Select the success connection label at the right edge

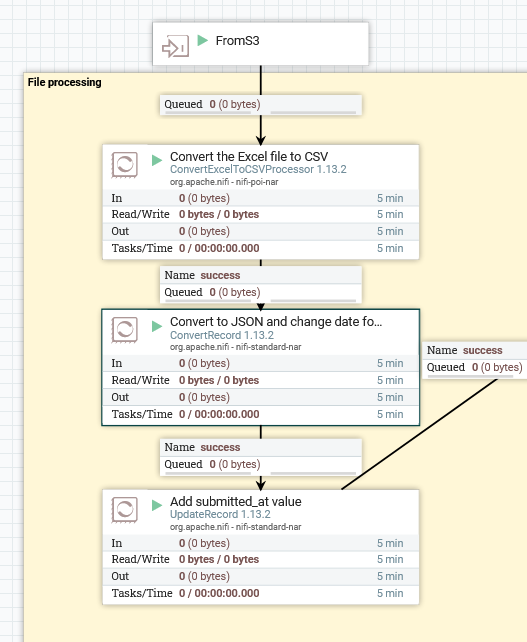pyautogui.click(x=475, y=360)
